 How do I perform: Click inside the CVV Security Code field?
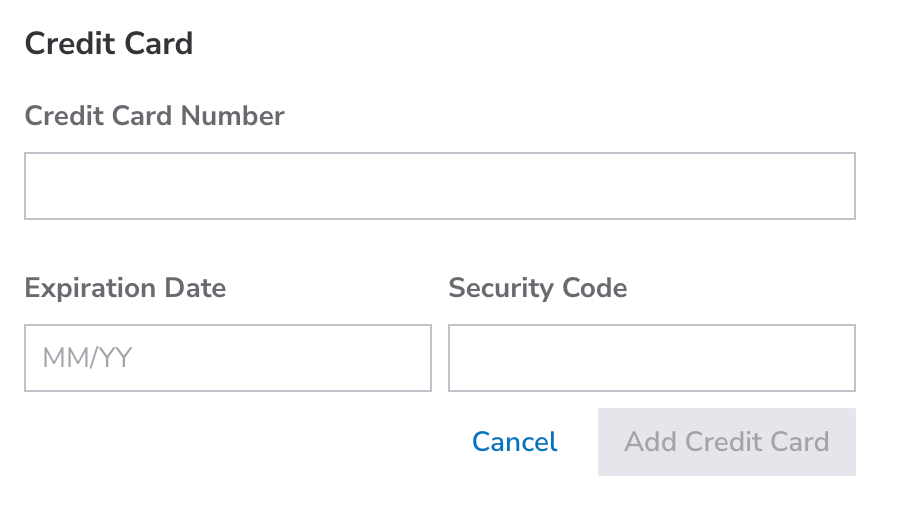pyautogui.click(x=651, y=358)
